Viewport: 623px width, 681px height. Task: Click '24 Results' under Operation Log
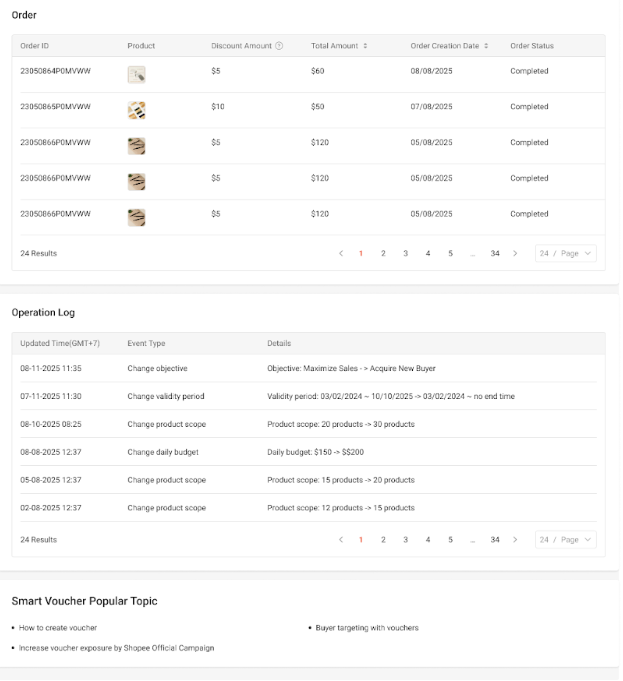coord(38,539)
